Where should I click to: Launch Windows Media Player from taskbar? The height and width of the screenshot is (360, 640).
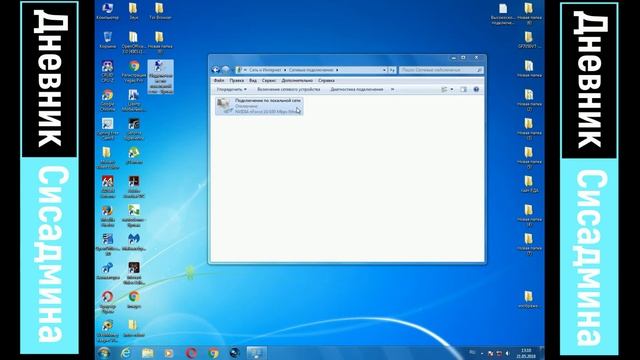[x=169, y=353]
